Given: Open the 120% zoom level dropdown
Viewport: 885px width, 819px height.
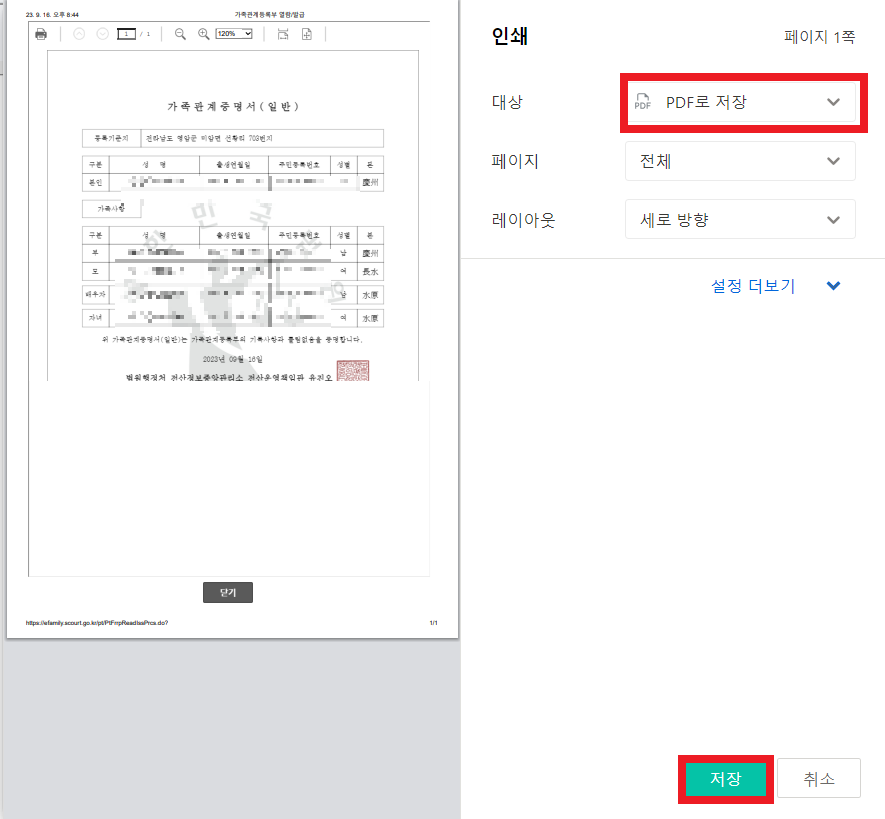Looking at the screenshot, I should [x=234, y=34].
